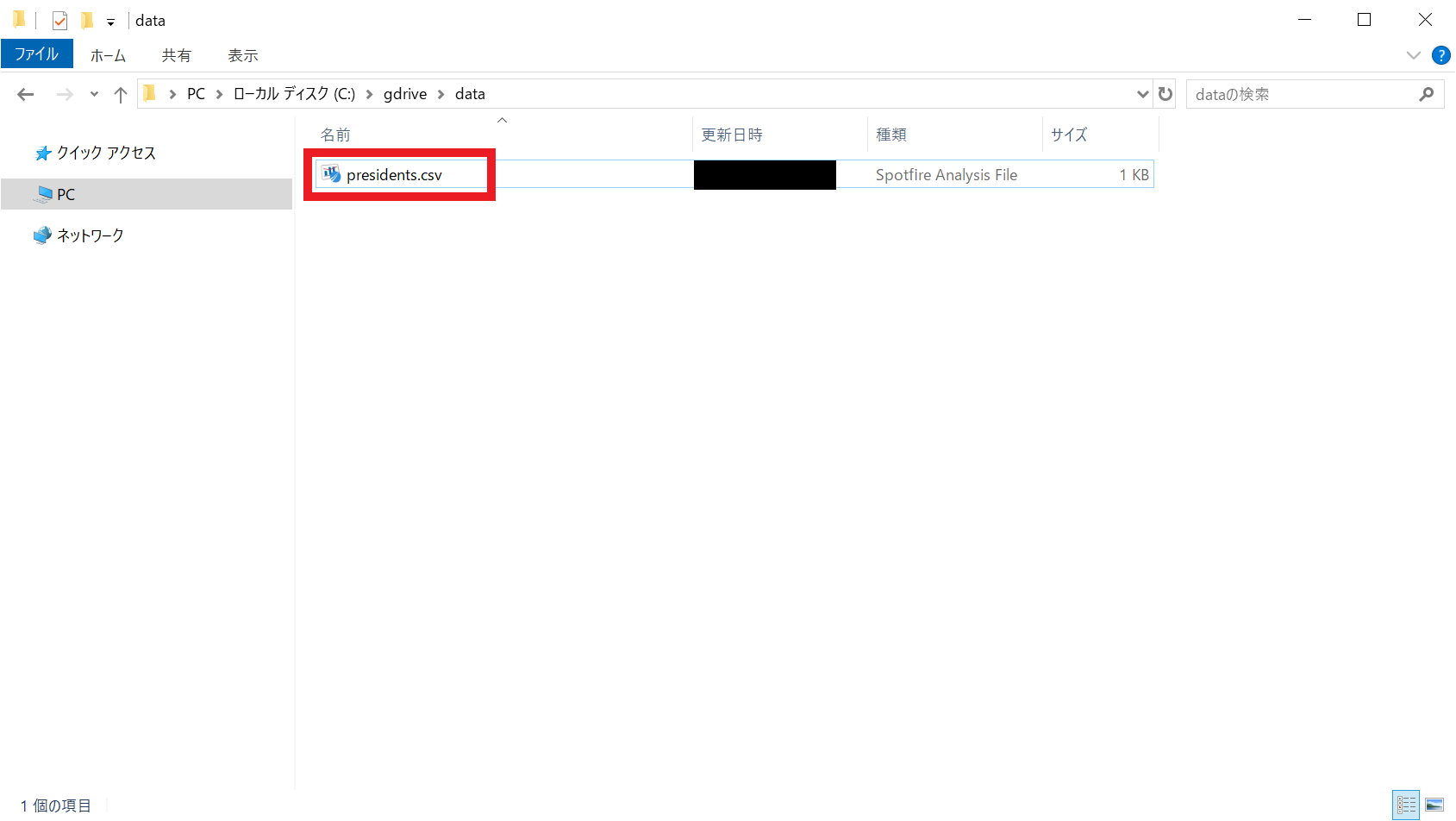Switch to details view layout icon

pos(1406,805)
